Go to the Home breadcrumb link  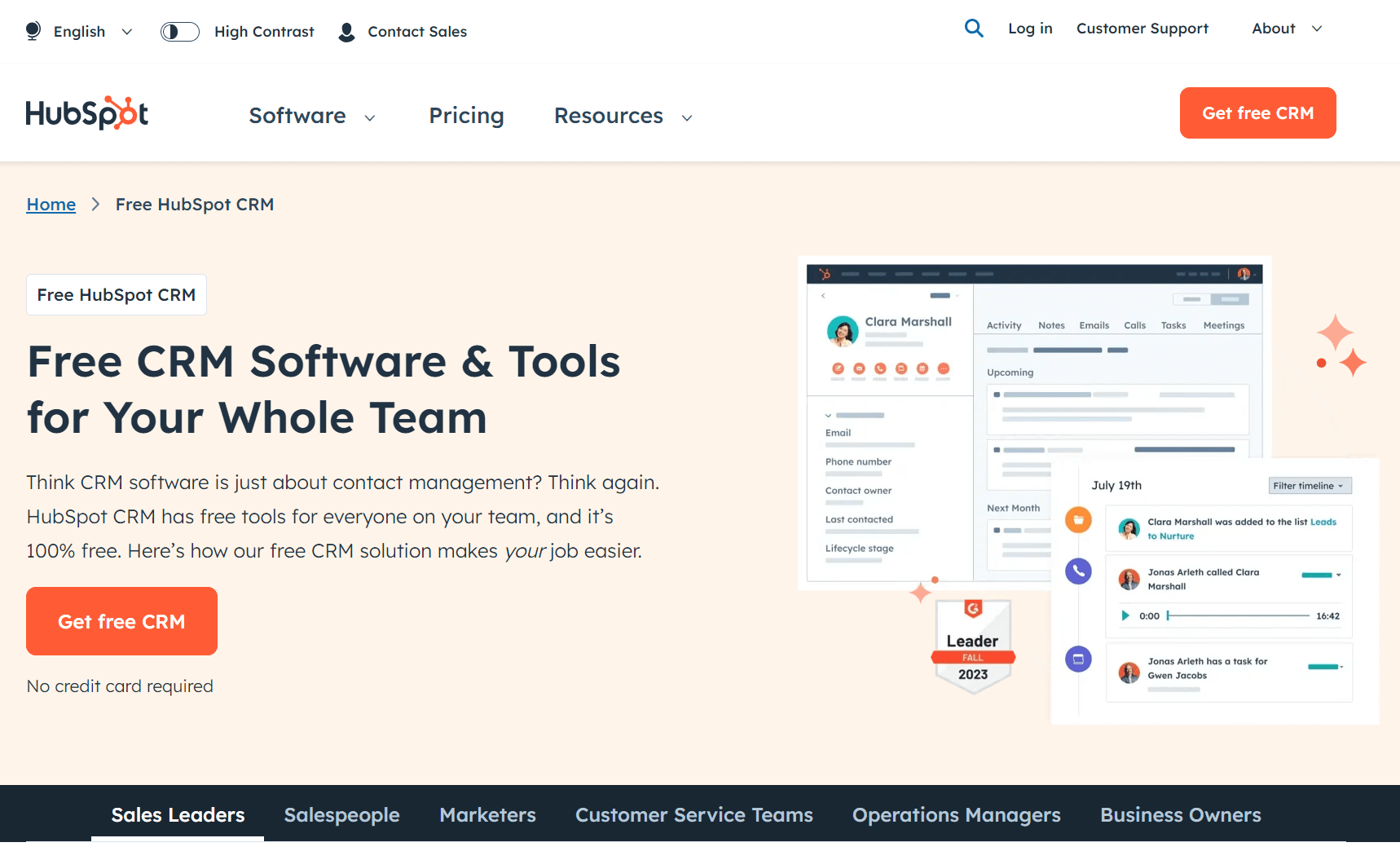click(x=51, y=205)
